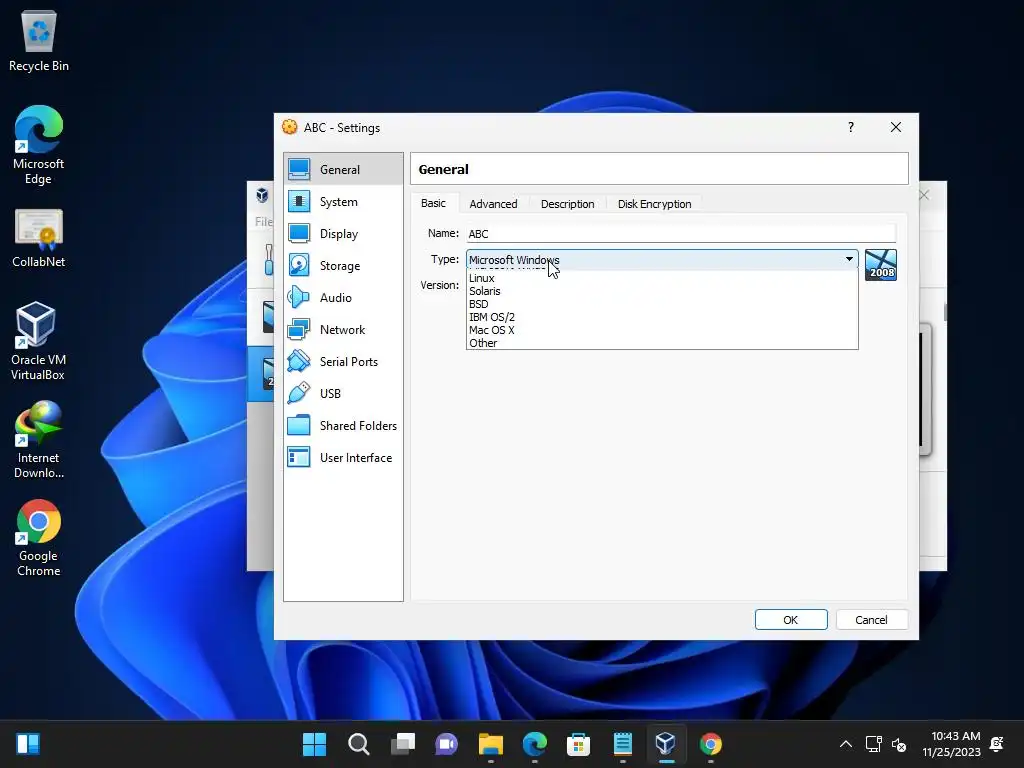Click OK to confirm settings

click(x=791, y=620)
